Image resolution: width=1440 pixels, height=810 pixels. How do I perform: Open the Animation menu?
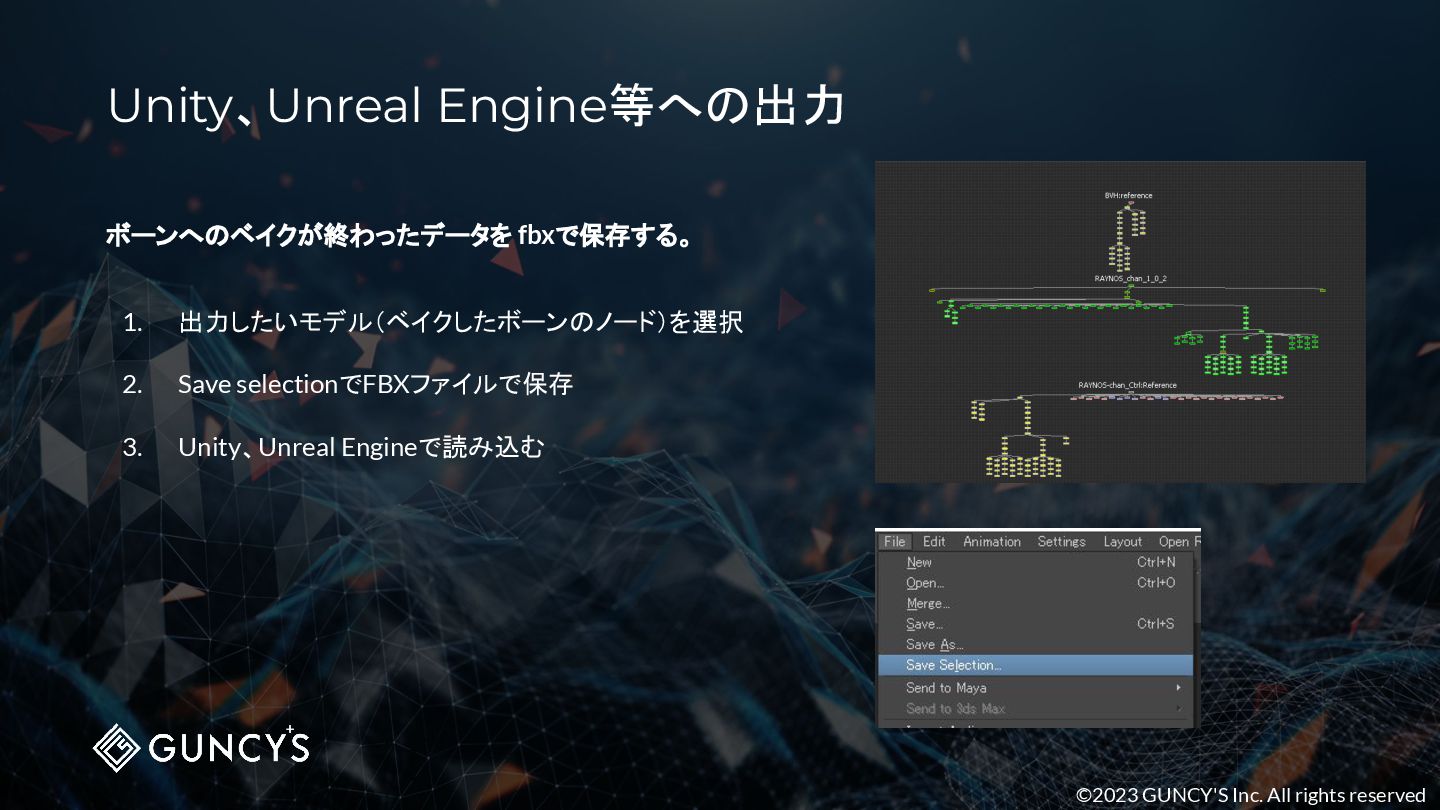[x=992, y=542]
